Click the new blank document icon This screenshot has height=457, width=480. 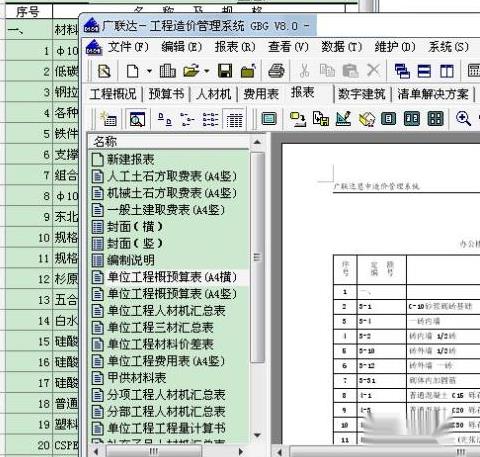(133, 71)
